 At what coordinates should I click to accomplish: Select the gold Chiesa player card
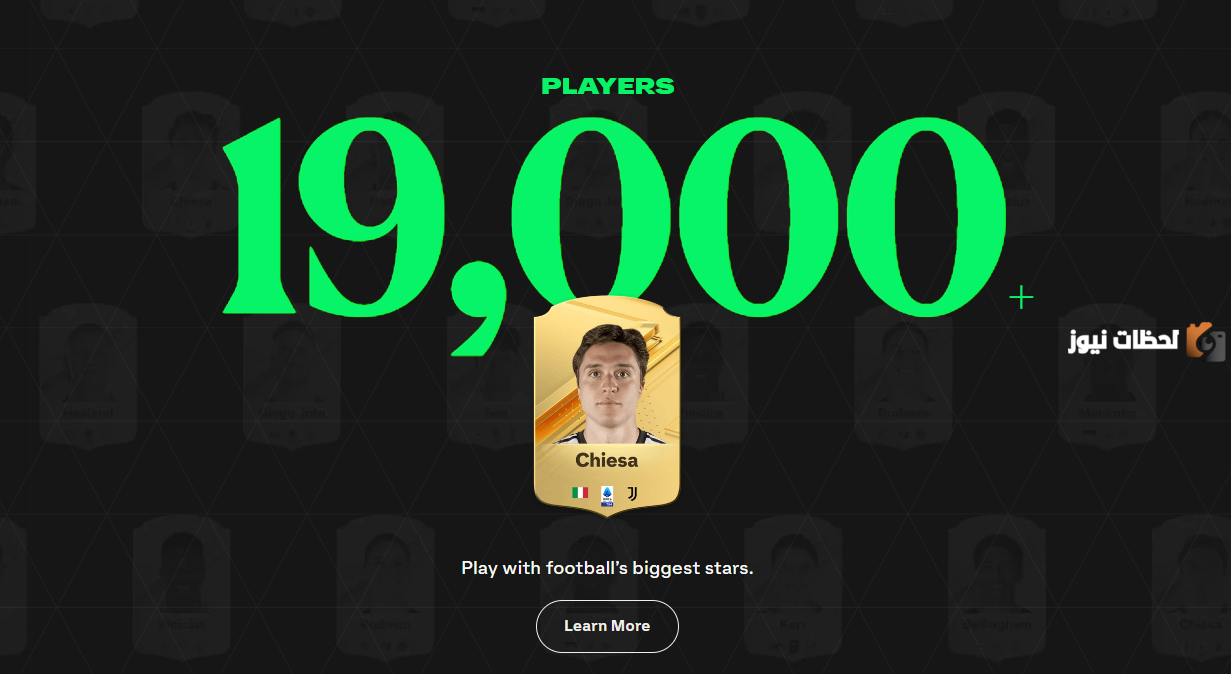[x=607, y=405]
